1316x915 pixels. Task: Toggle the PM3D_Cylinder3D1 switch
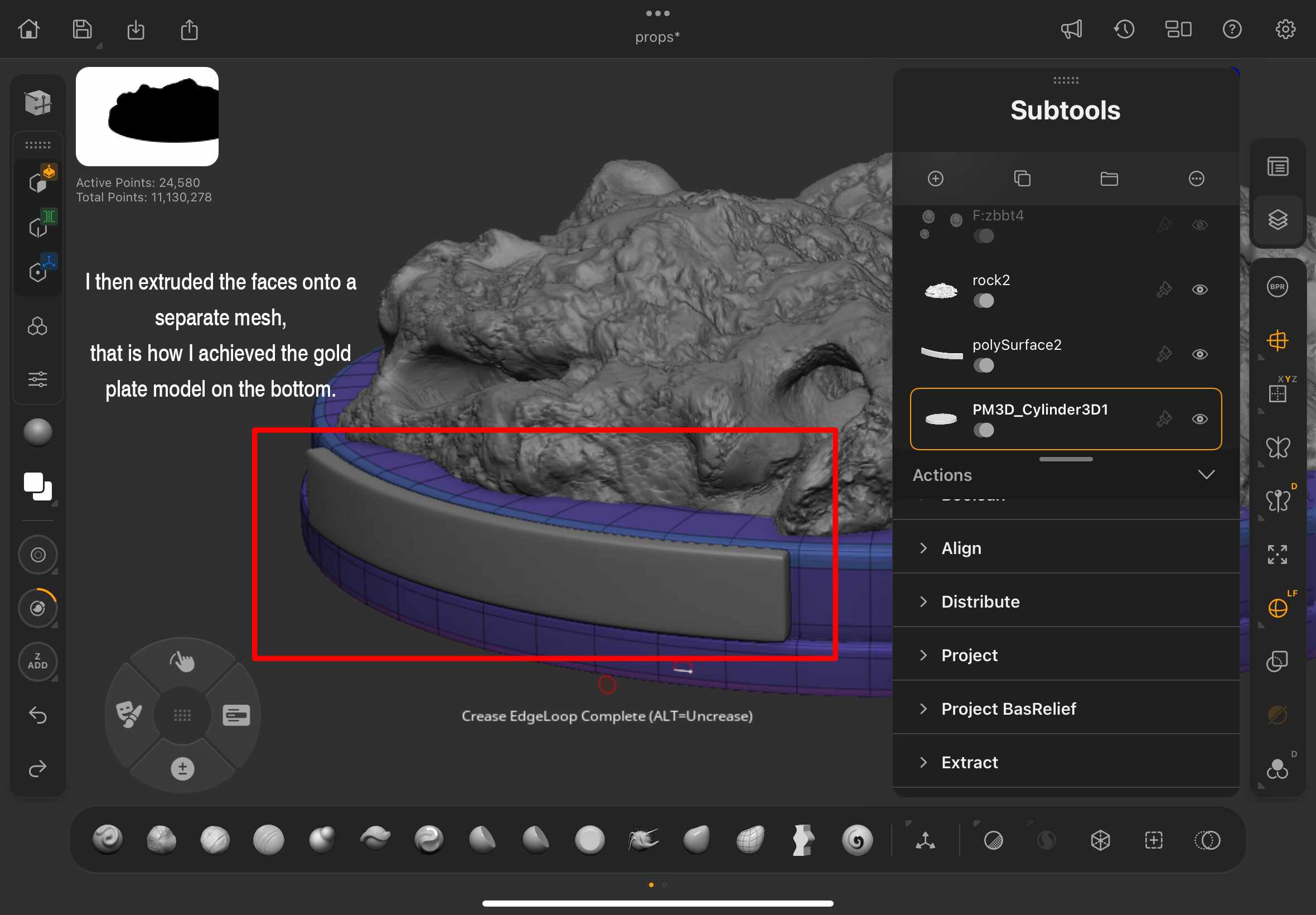click(x=983, y=430)
